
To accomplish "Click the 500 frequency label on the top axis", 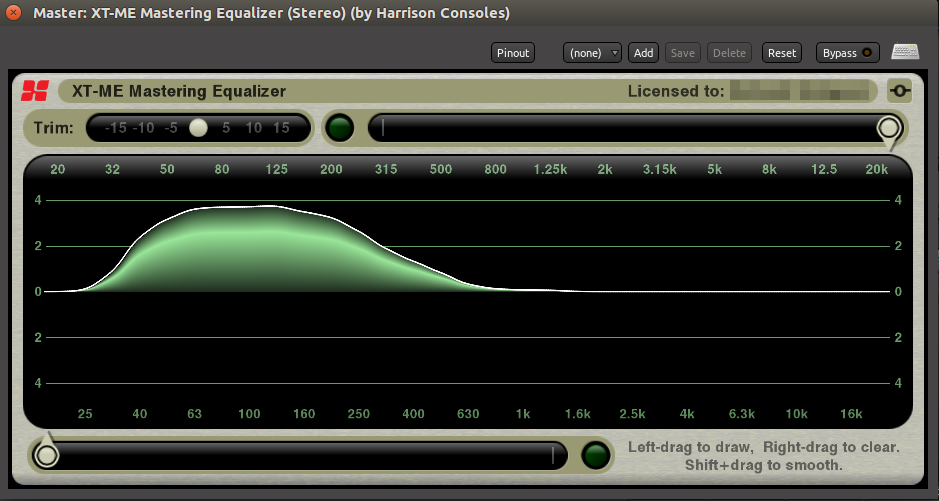I will pos(441,169).
